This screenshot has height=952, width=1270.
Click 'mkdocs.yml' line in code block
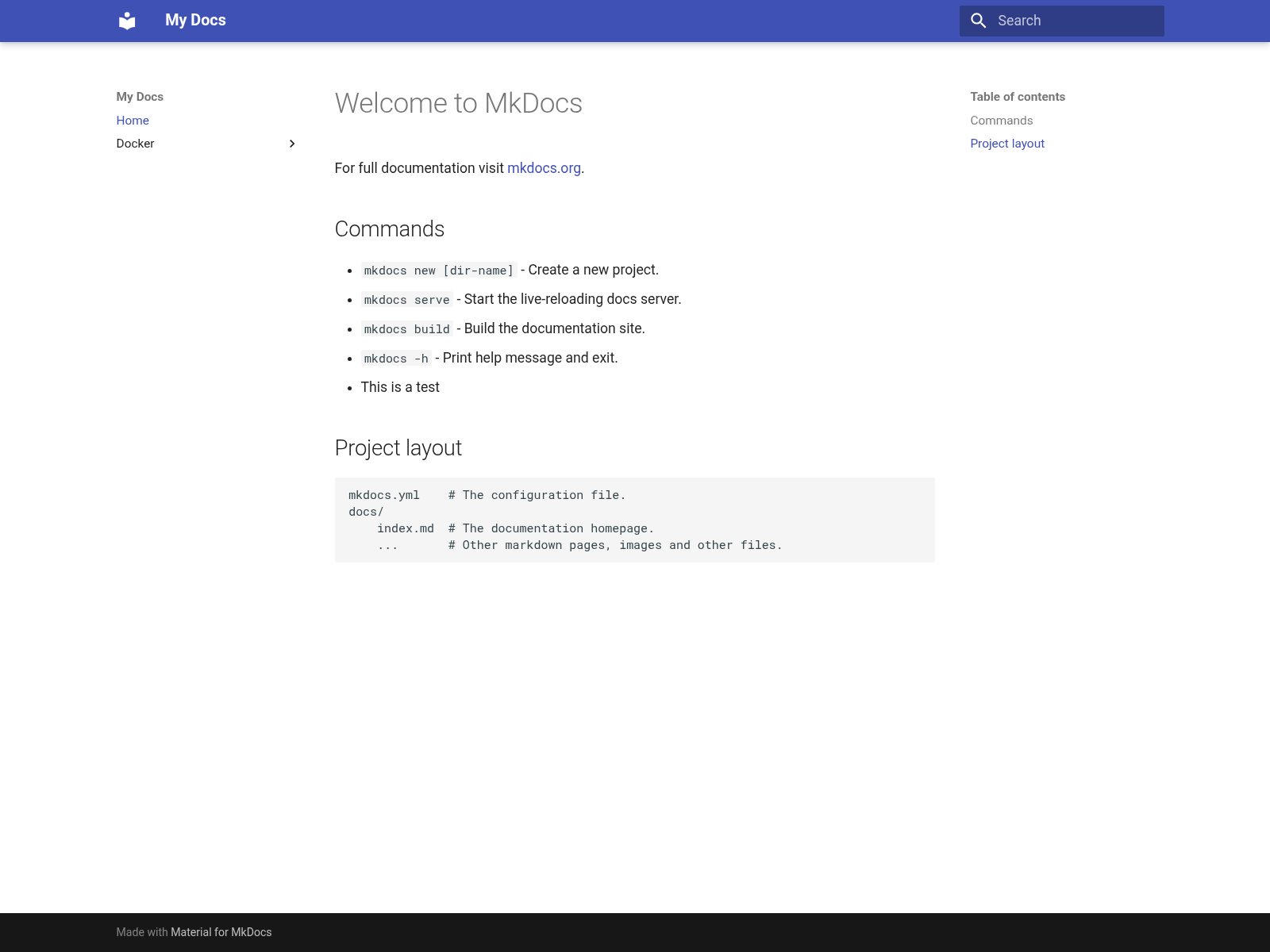tap(487, 495)
